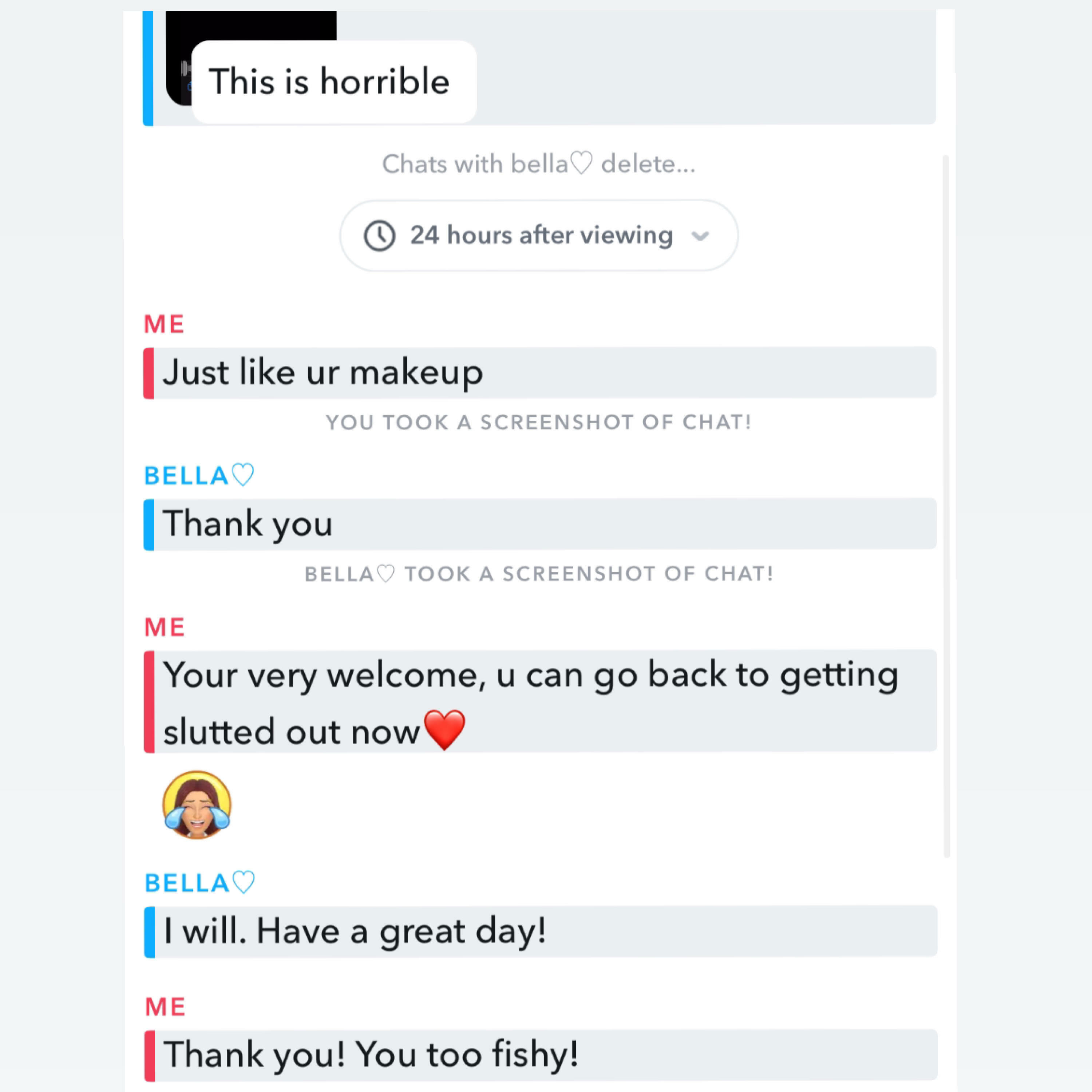Tap the heart next to first BELLA name
The image size is (1092, 1092).
tap(244, 475)
